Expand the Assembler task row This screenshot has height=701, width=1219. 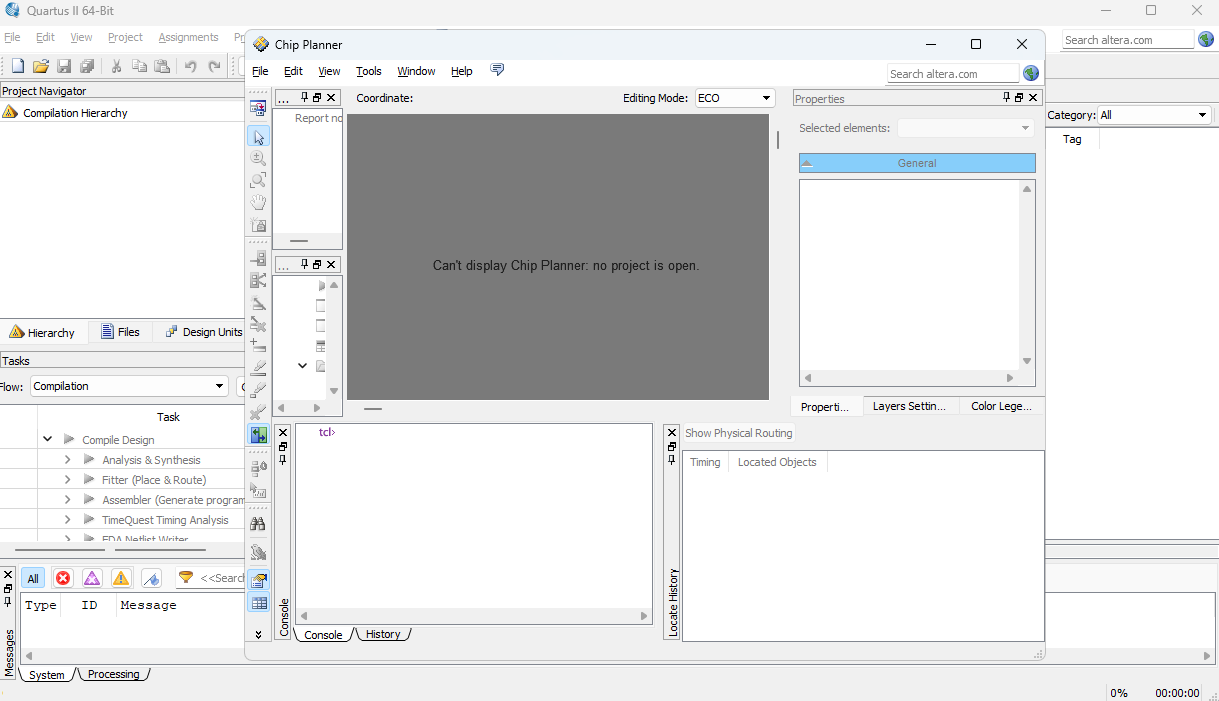click(67, 500)
